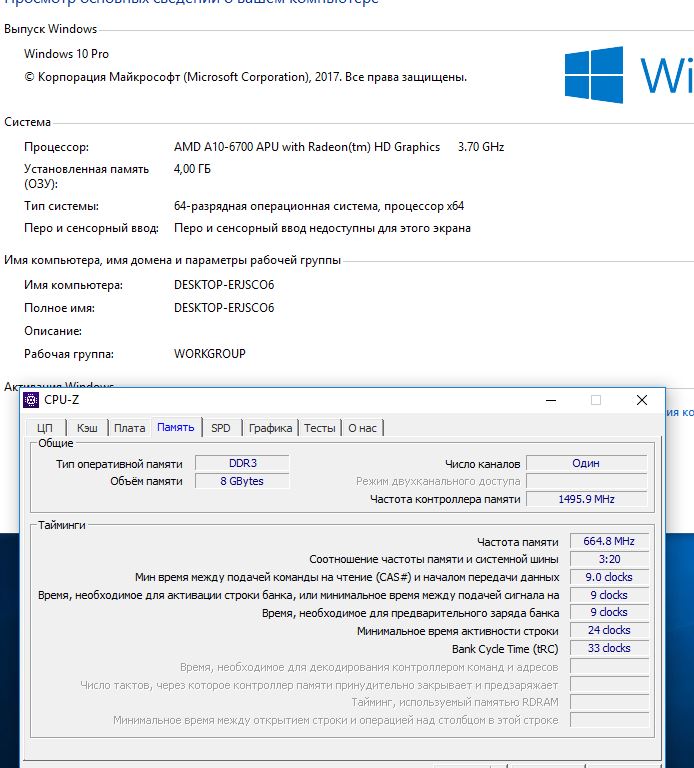694x768 pixels.
Task: Click the 3:20 ratio value
Action: point(609,559)
